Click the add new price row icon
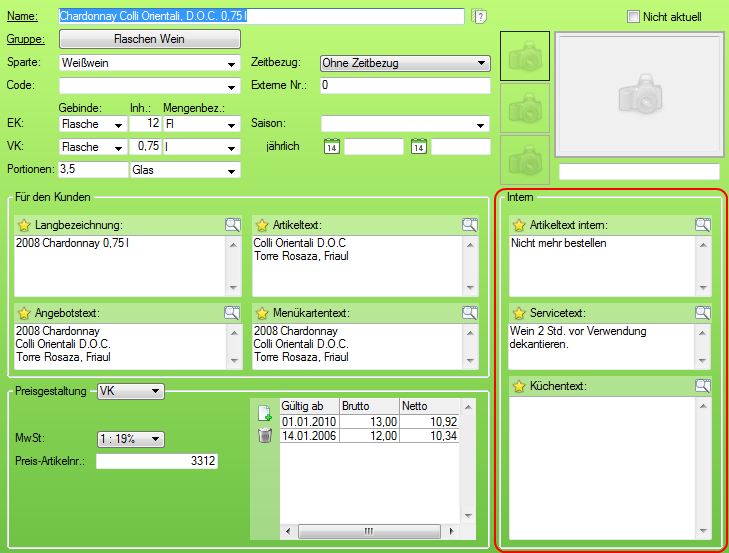 coord(265,412)
